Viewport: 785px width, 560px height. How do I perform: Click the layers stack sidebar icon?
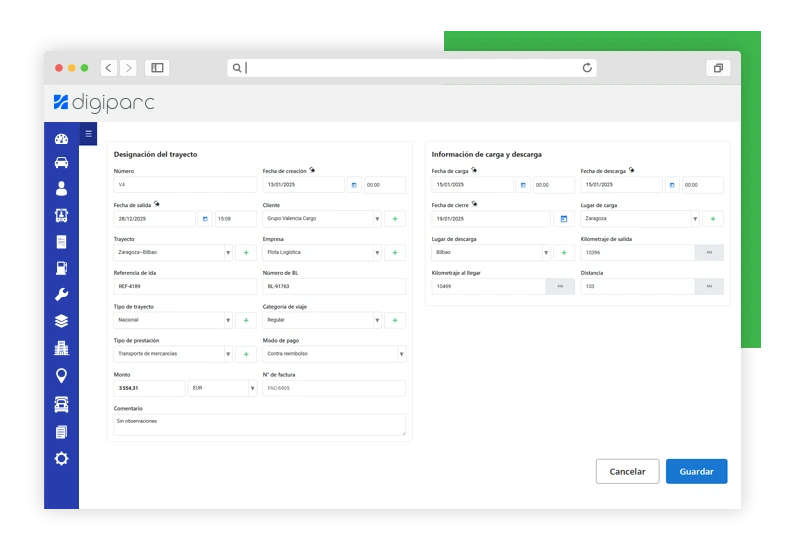point(61,321)
